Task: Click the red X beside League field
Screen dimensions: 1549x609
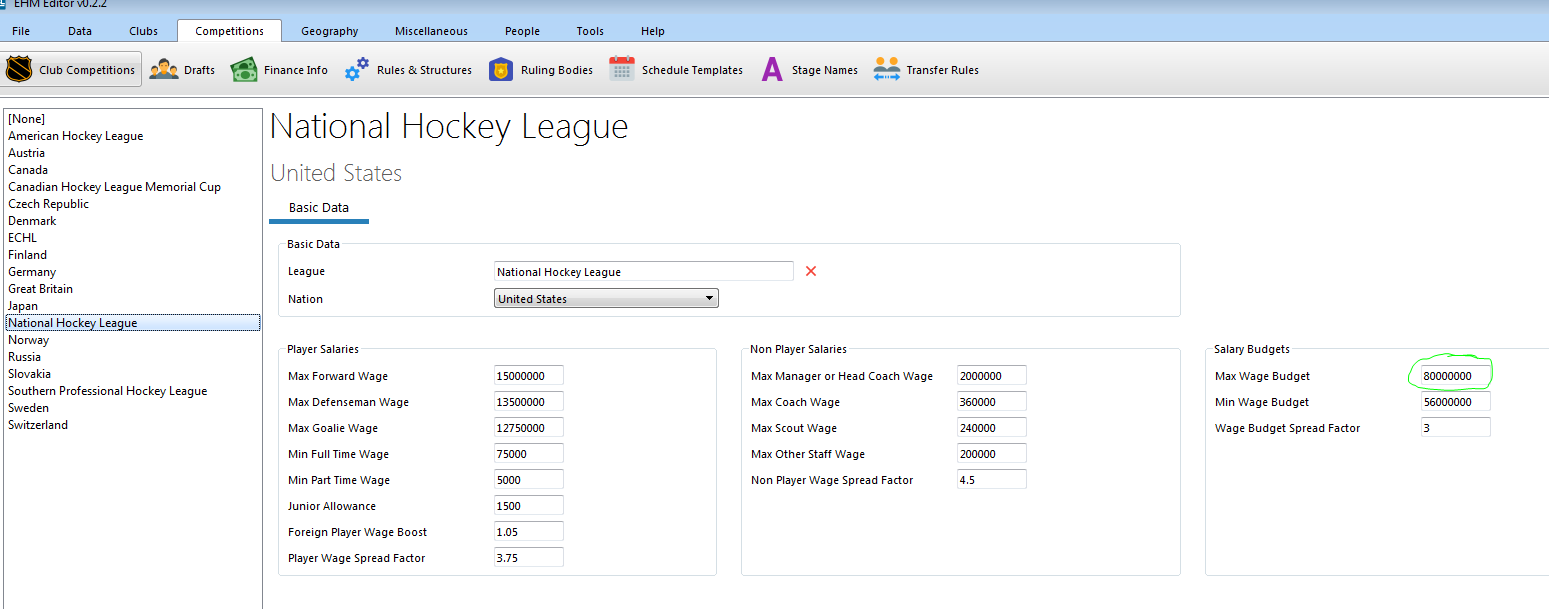Action: pos(811,271)
